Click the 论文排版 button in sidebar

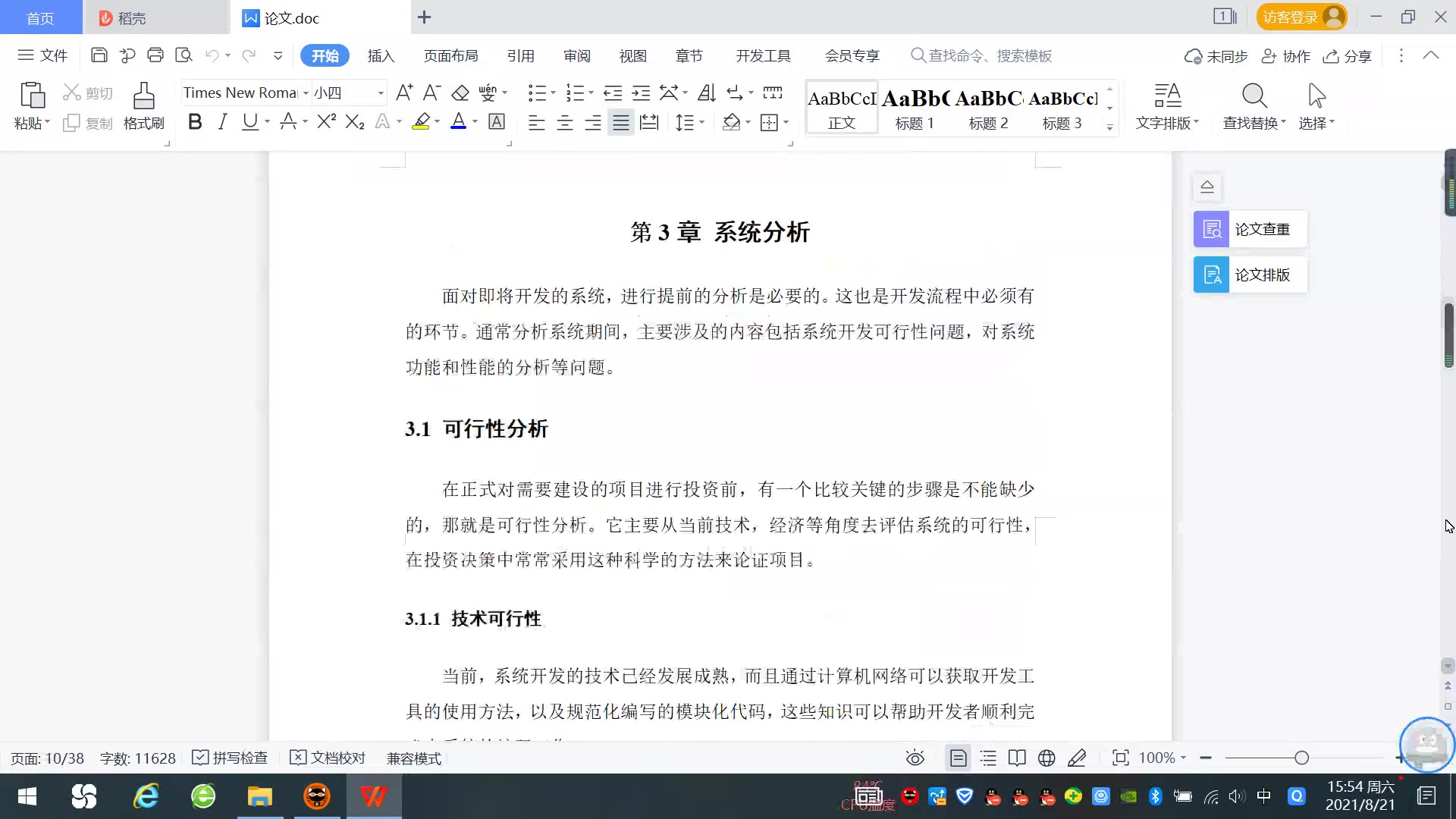coord(1250,275)
